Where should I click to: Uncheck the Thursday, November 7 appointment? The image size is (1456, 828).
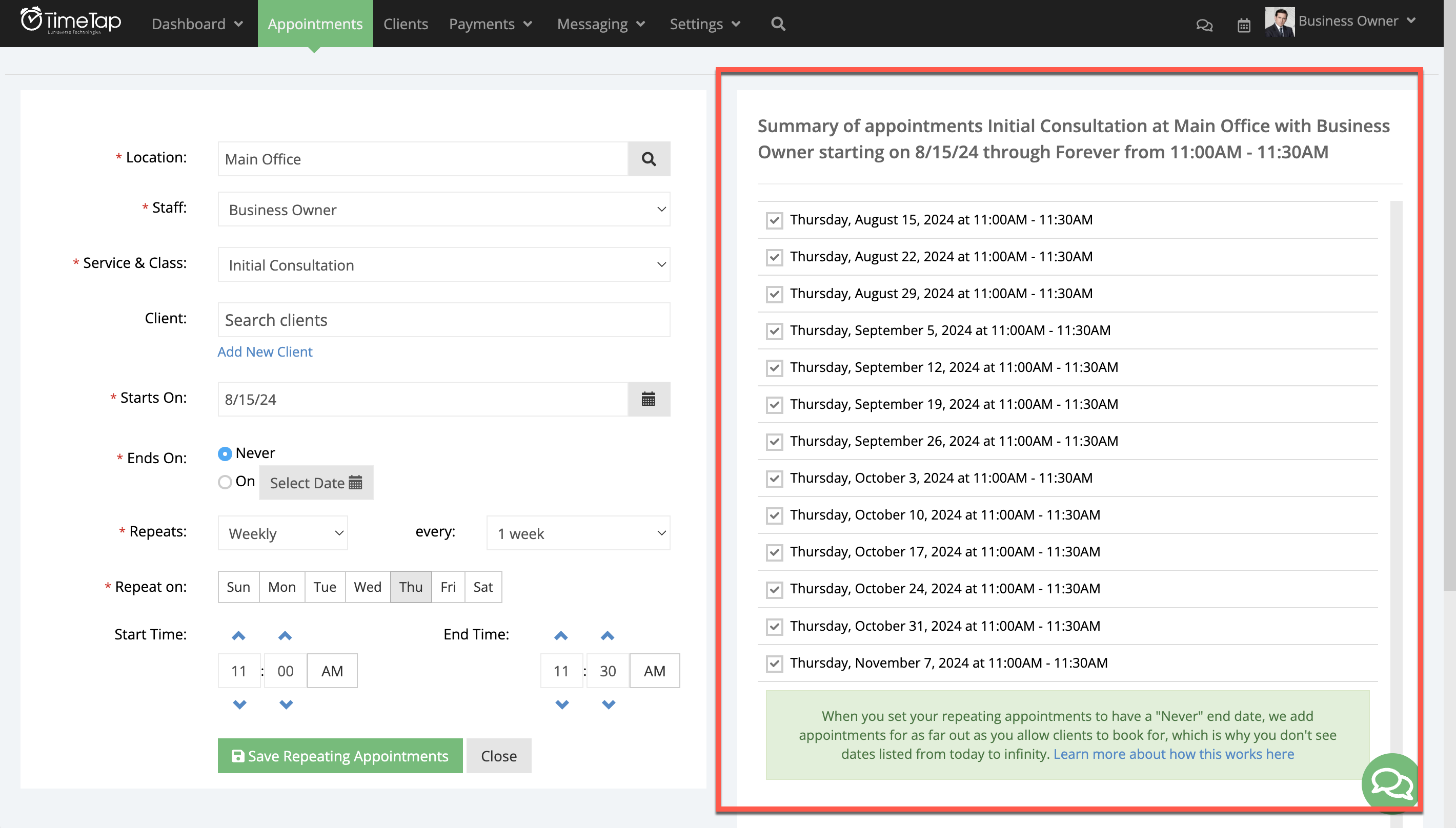(774, 663)
